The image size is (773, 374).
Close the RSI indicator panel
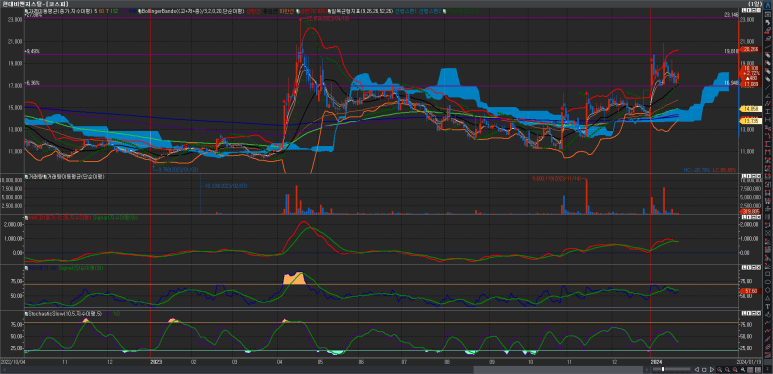(x=759, y=267)
